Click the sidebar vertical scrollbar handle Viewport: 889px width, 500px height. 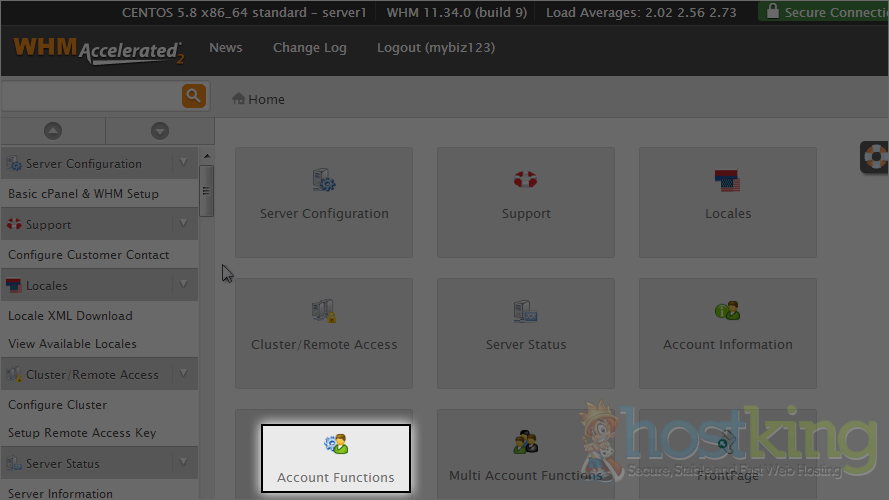point(206,190)
